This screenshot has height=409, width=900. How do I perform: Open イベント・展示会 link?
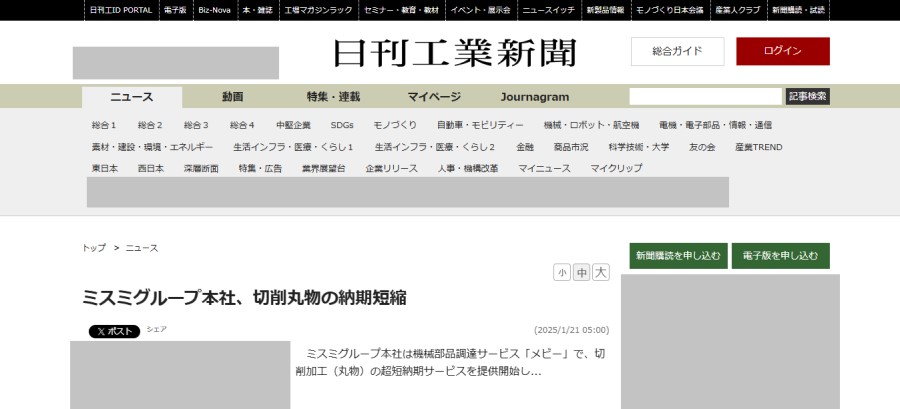[x=480, y=10]
